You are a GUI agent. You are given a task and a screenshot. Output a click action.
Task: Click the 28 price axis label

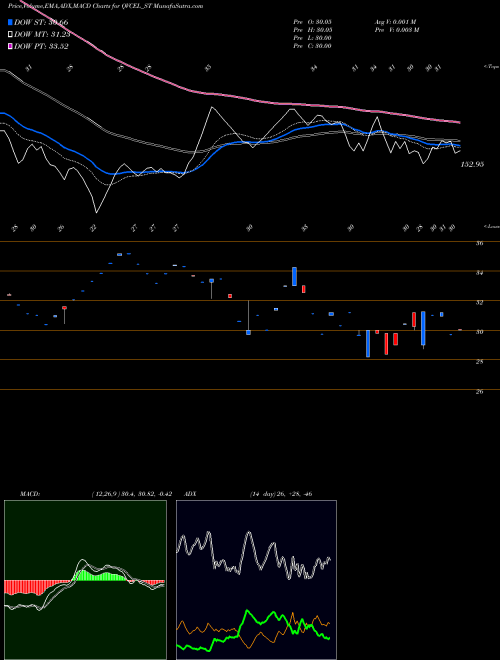pos(479,362)
